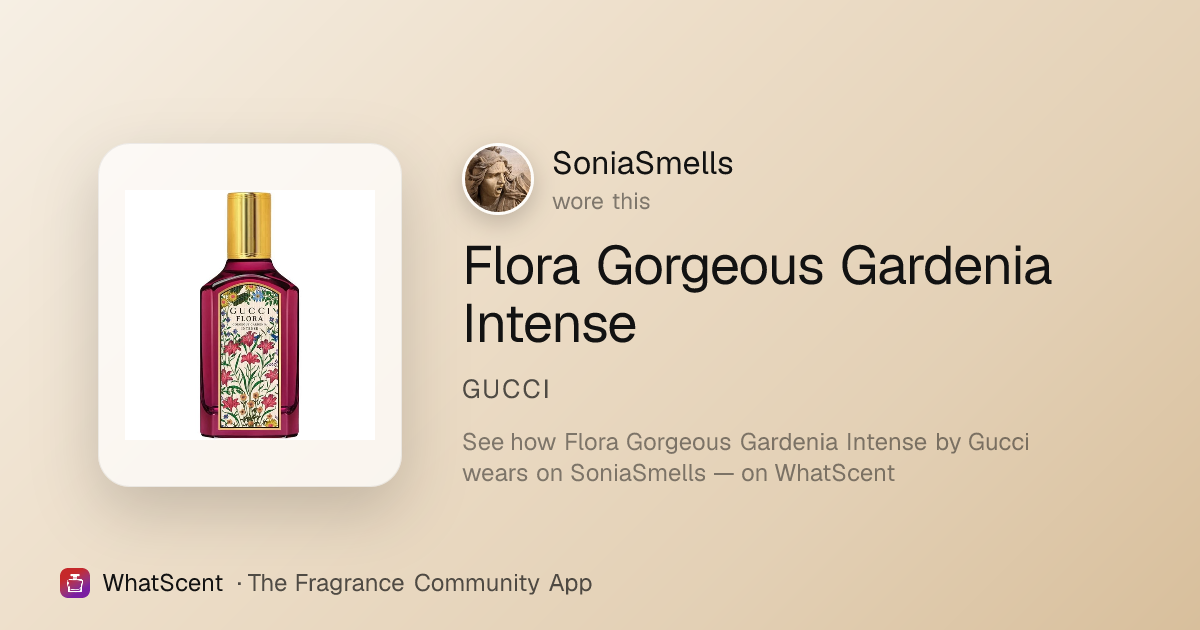Viewport: 1200px width, 630px height.
Task: Select the GUCCI brand label
Action: [506, 390]
